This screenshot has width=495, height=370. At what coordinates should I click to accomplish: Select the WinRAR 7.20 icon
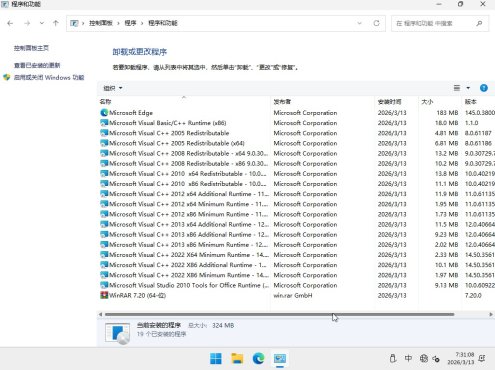tap(104, 295)
